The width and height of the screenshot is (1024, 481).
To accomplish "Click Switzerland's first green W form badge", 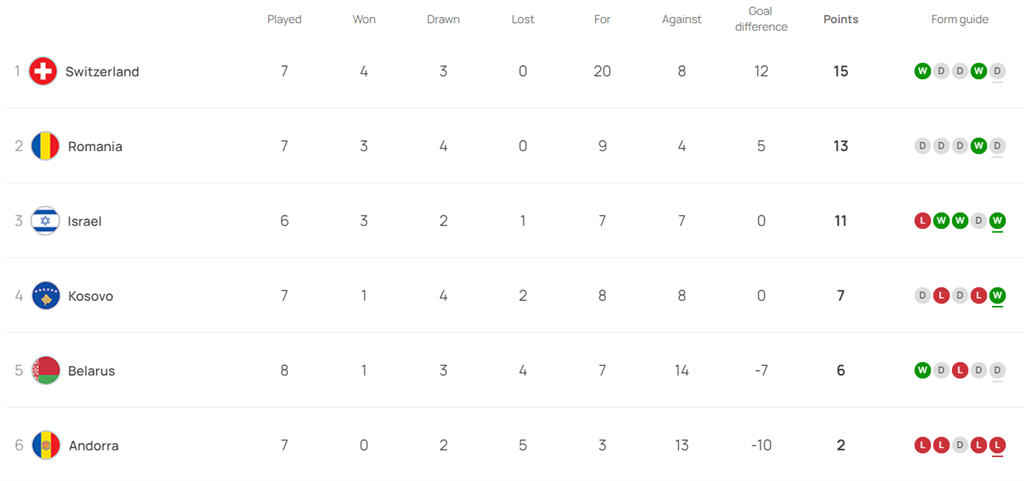I will point(922,71).
